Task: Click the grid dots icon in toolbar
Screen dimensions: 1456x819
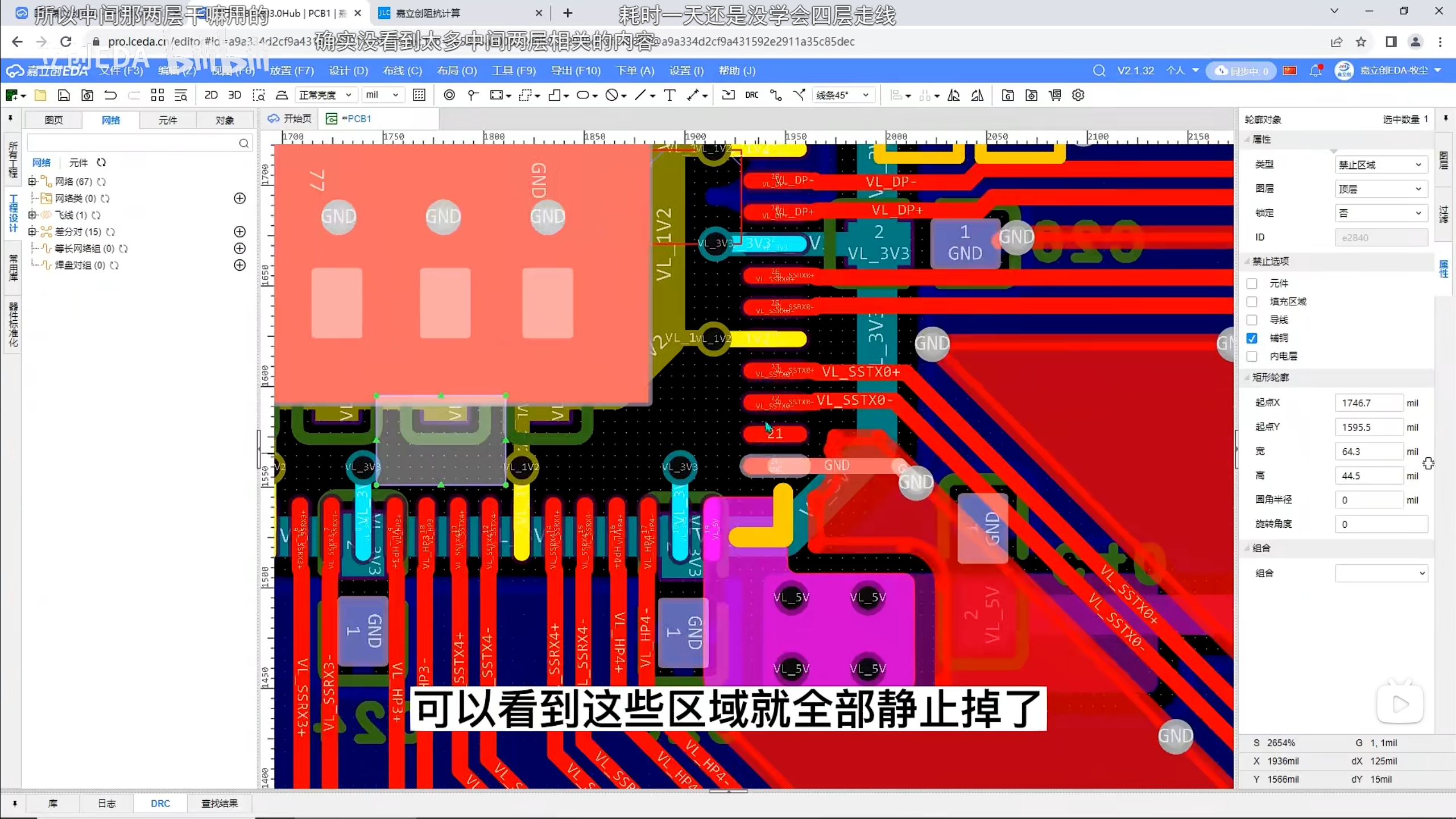Action: click(x=419, y=95)
